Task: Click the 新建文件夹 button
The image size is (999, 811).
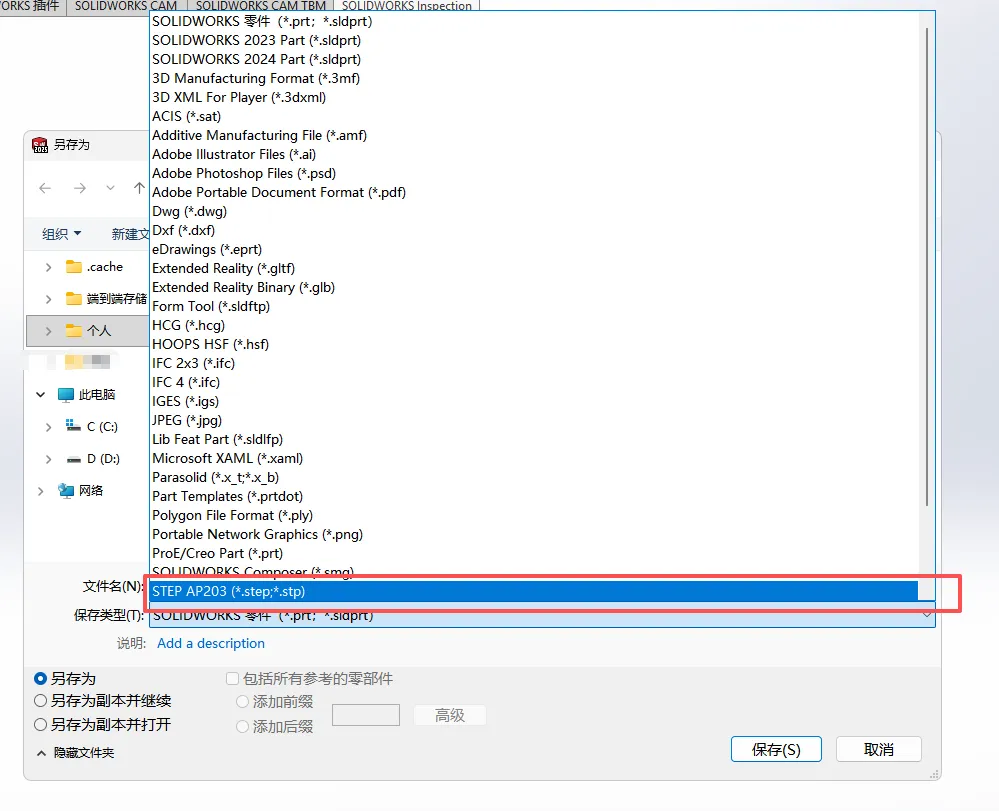Action: 130,234
